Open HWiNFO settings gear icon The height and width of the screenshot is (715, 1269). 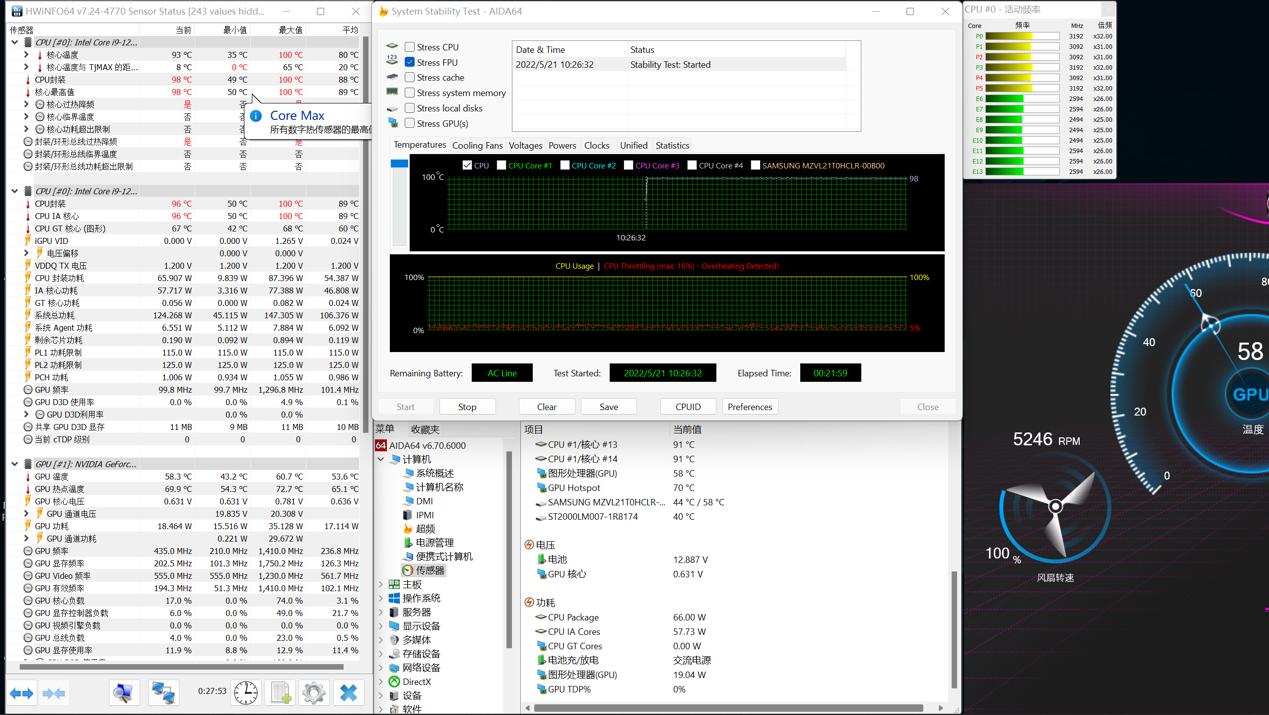[314, 692]
